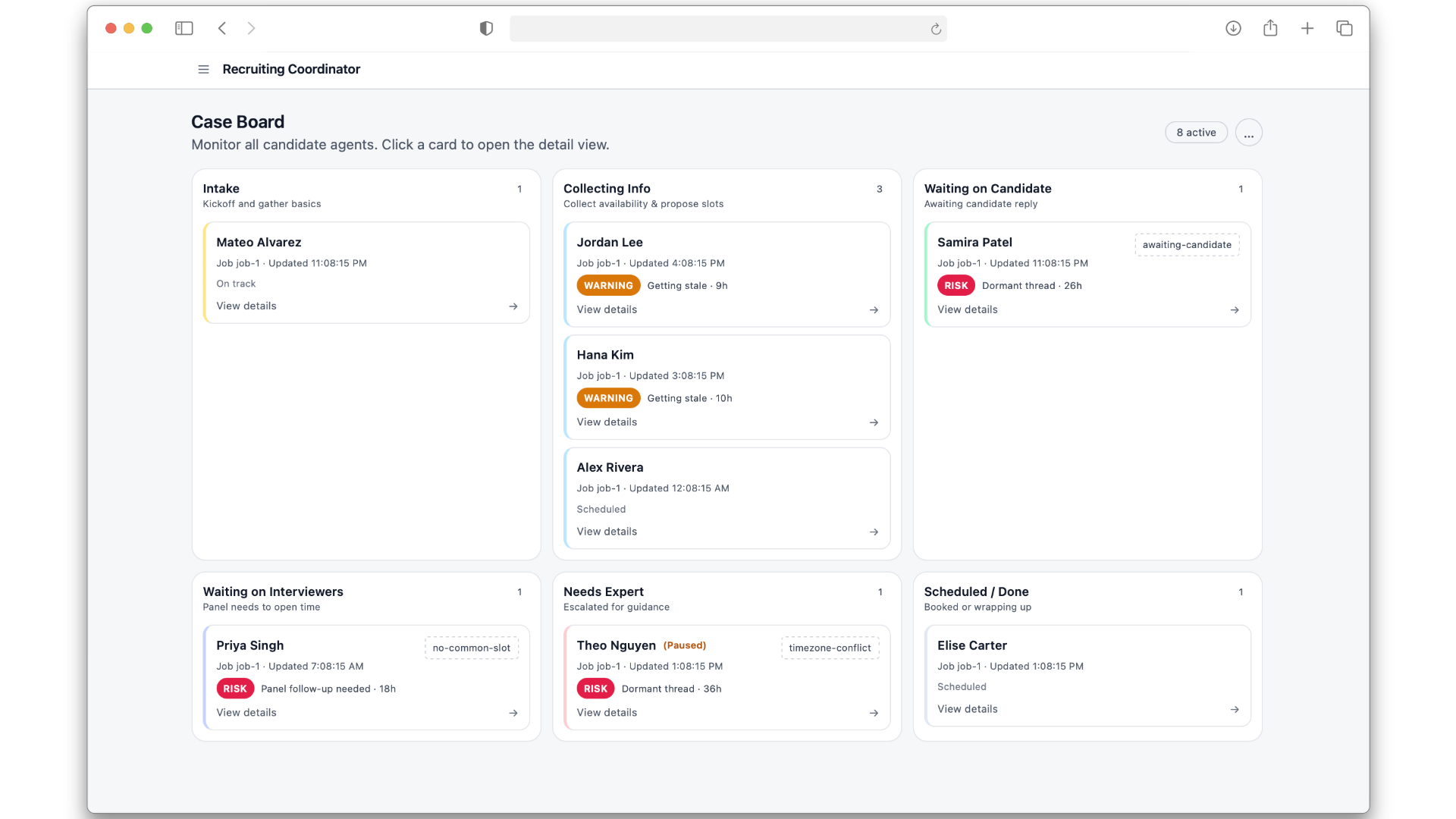
Task: Click the timezone-conflict tag on Theo Nguyen
Action: [830, 648]
